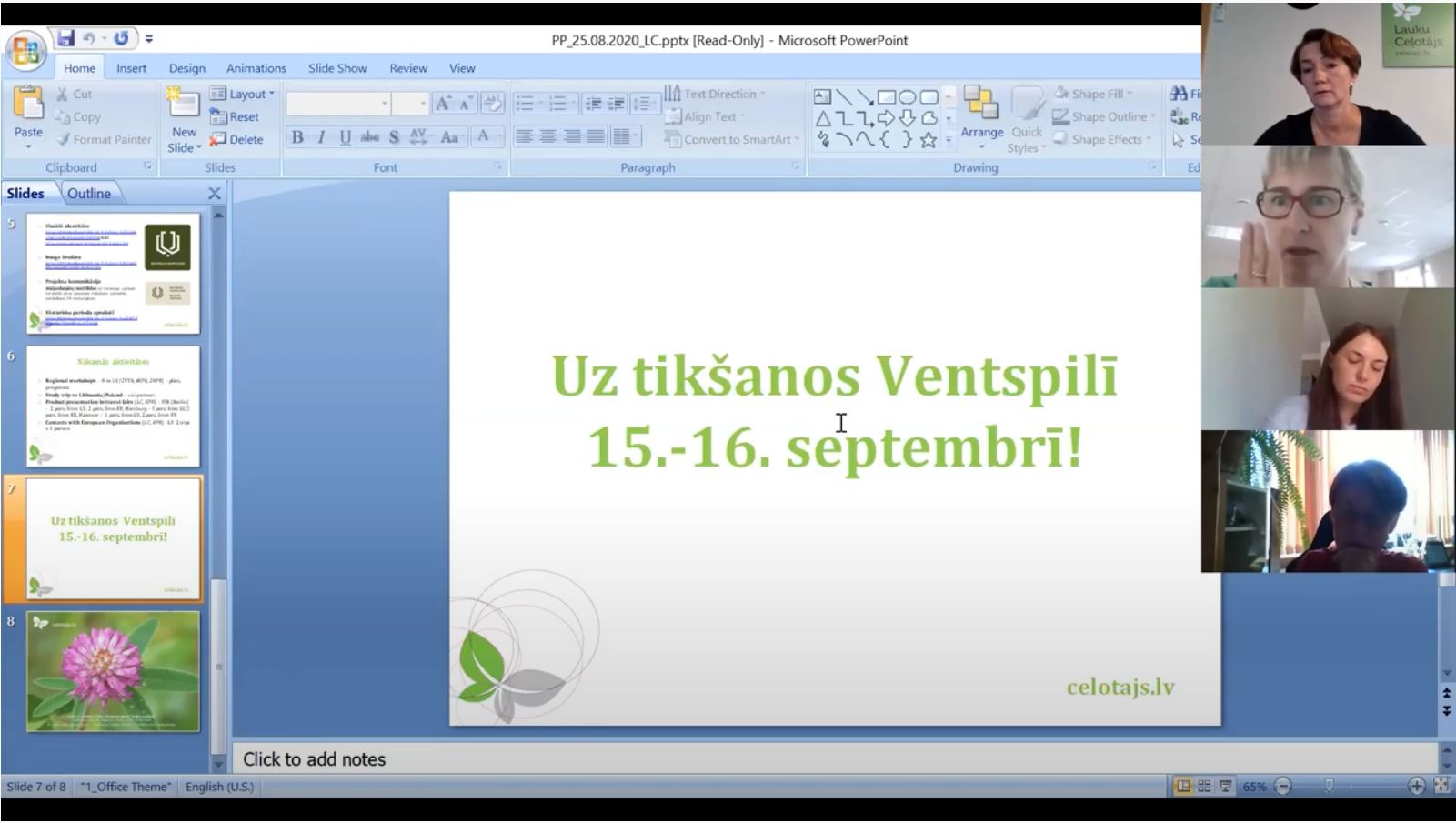This screenshot has width=1456, height=823.
Task: Click the zoom slider handle
Action: tap(1329, 787)
